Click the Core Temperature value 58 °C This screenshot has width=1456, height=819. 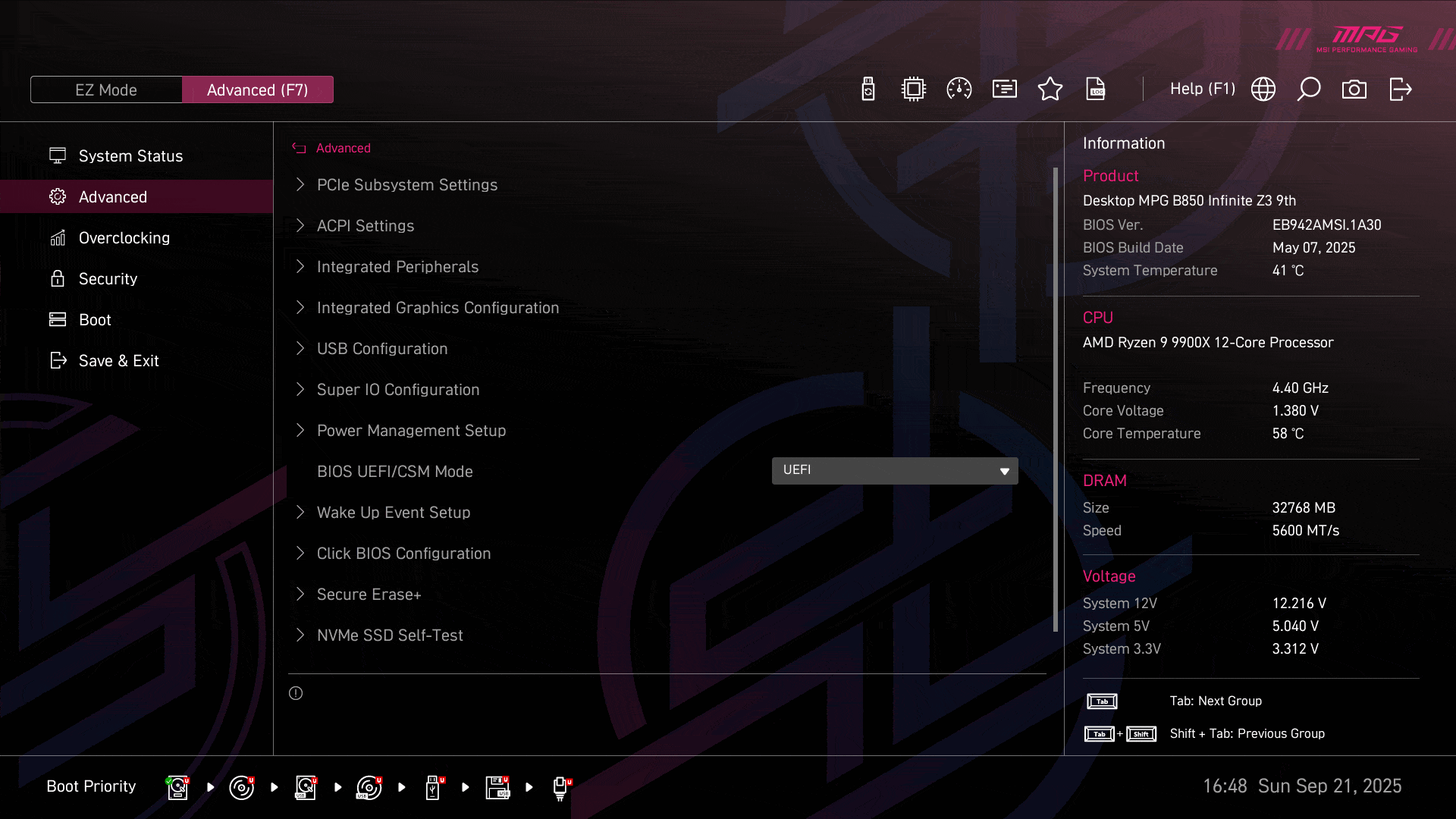pos(1288,433)
